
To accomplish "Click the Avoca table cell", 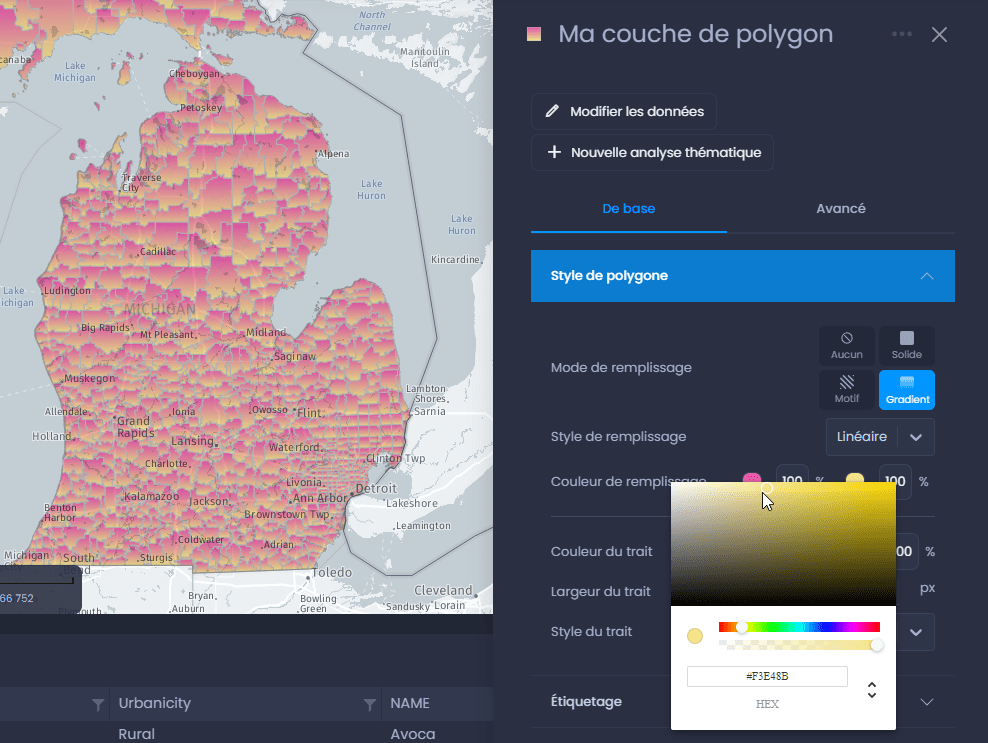I will [413, 734].
